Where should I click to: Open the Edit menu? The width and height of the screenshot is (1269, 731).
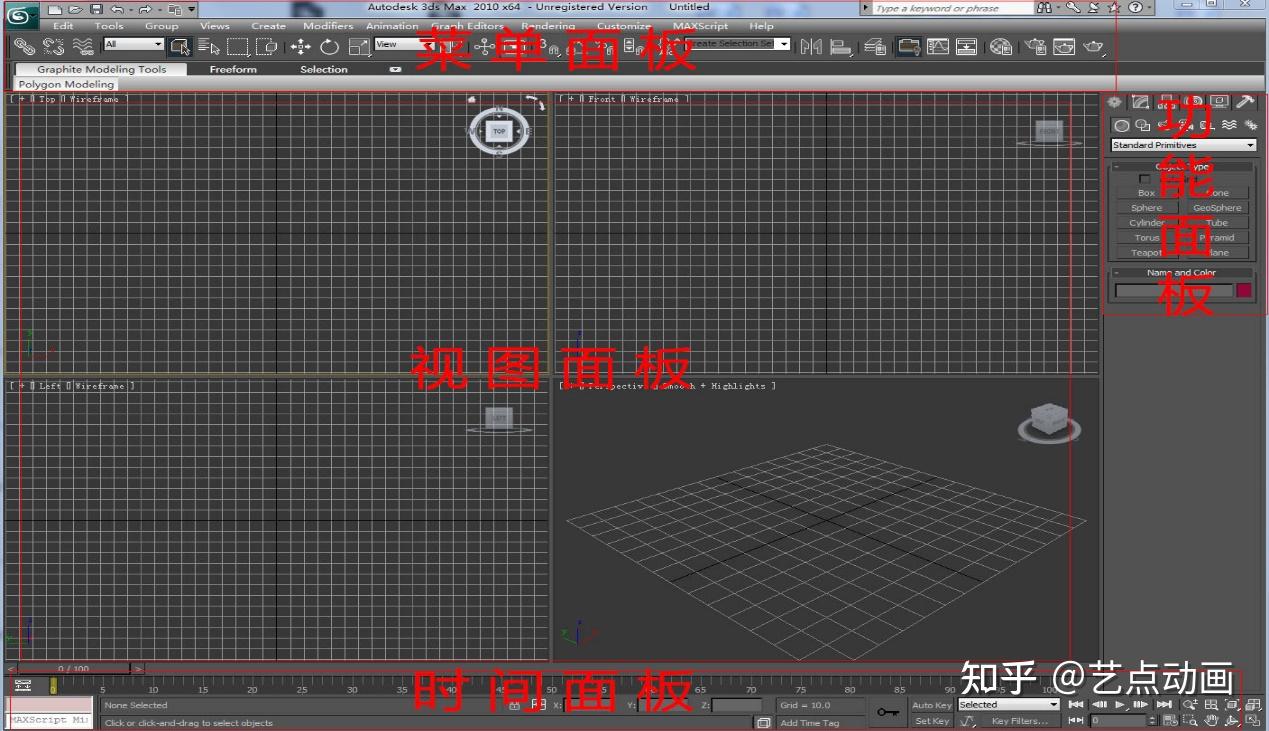[x=63, y=26]
